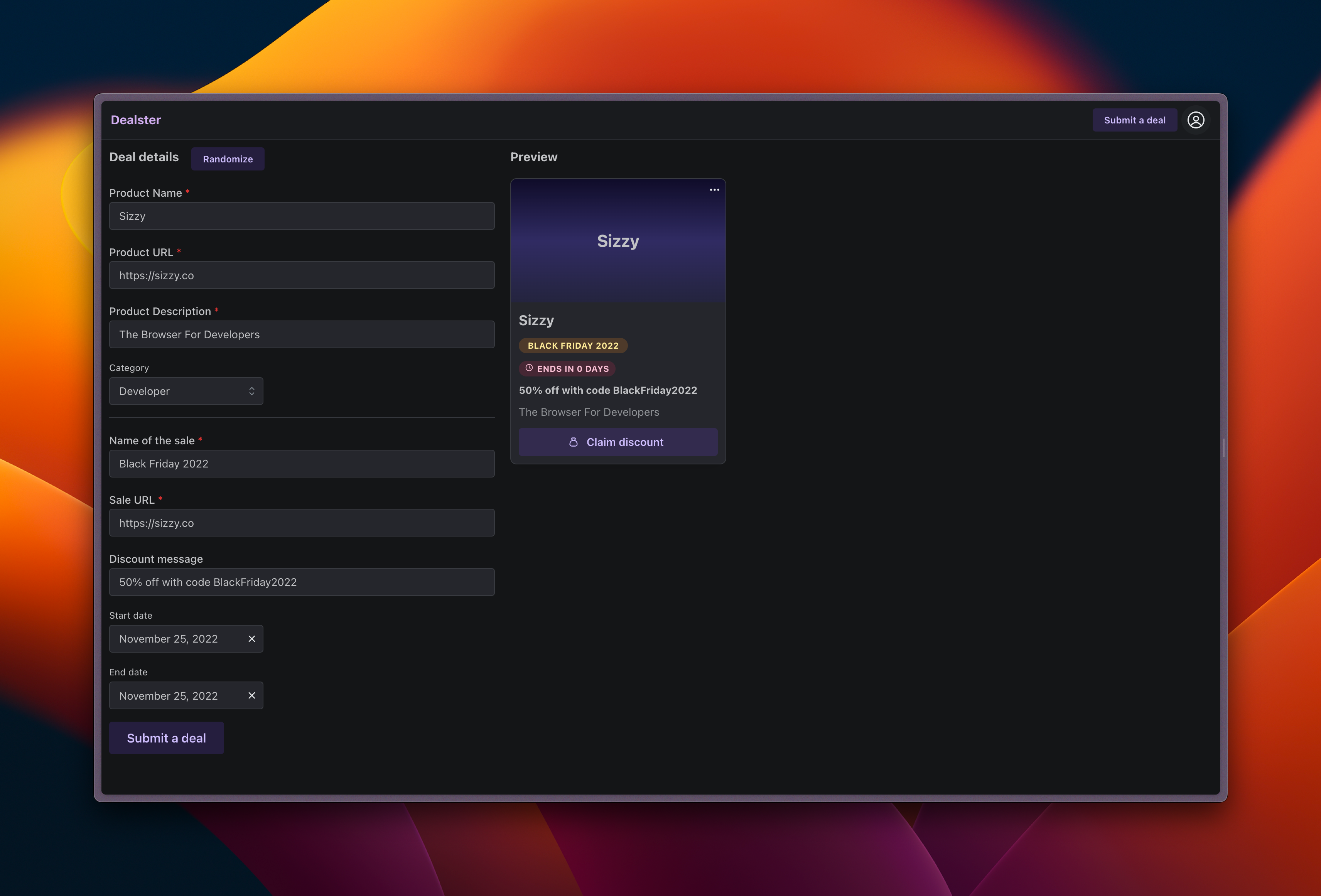
Task: Clear the End date with the X icon
Action: 252,695
